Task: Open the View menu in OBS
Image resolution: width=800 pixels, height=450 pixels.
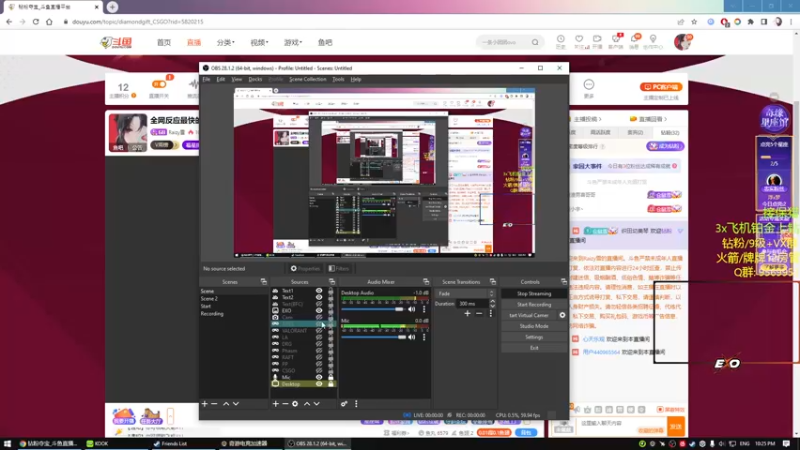Action: point(237,80)
